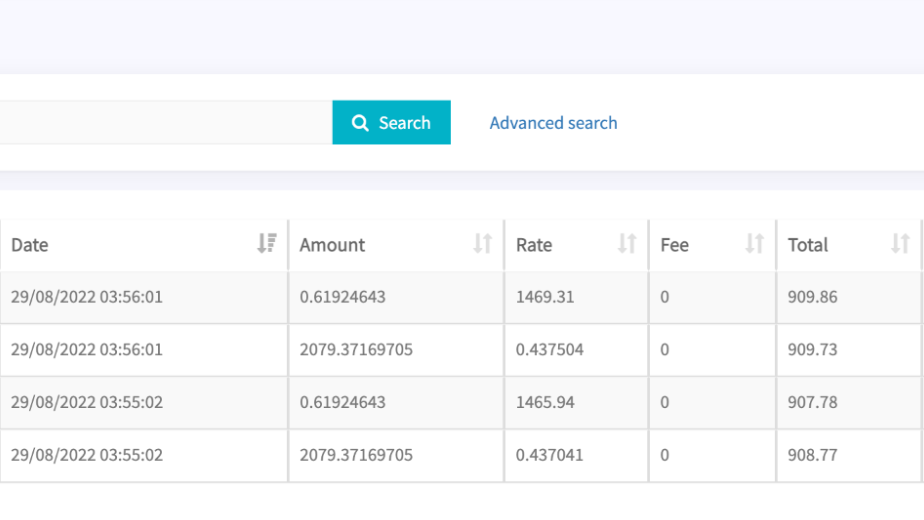Click the total value 908.77
This screenshot has height=520, width=924.
[x=812, y=455]
